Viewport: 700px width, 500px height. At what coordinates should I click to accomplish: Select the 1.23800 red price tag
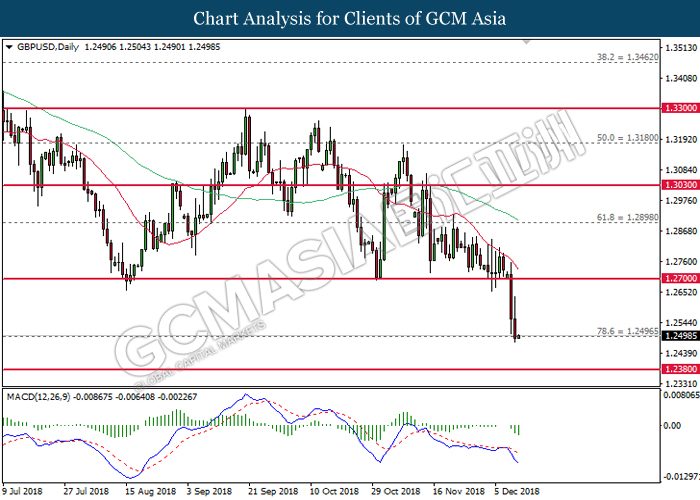click(x=680, y=369)
